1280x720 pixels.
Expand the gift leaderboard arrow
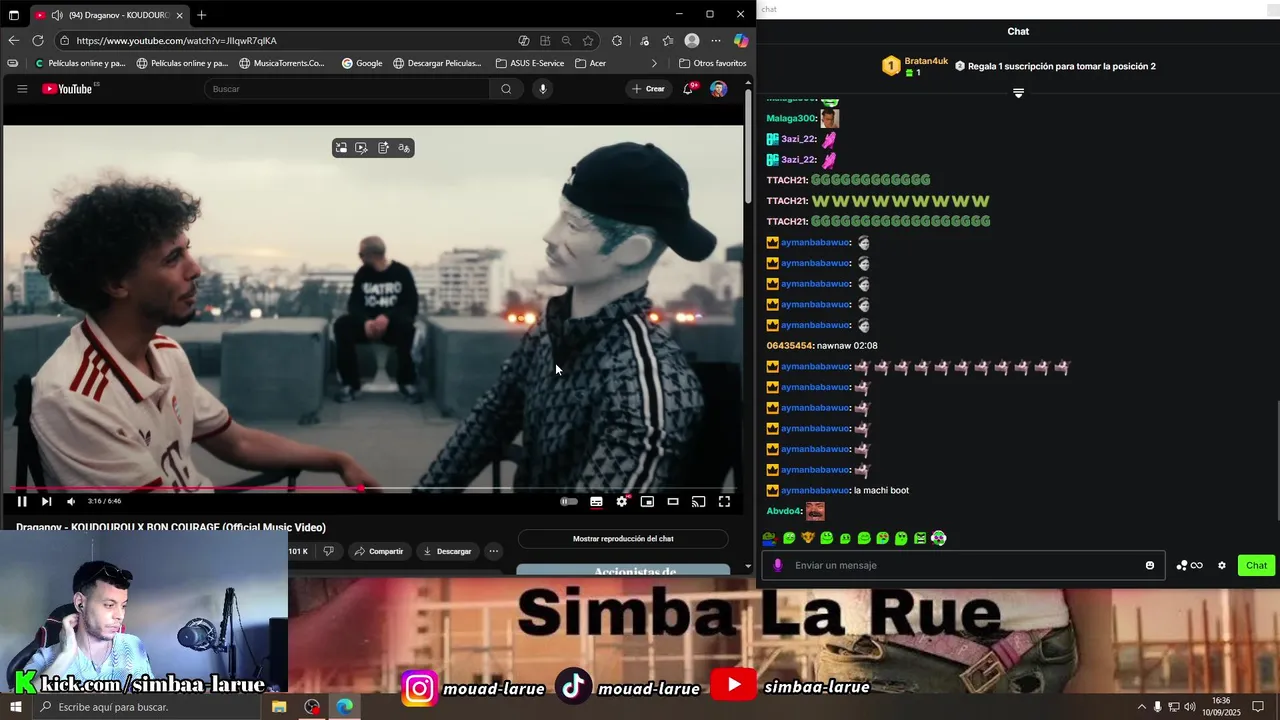tap(1018, 93)
